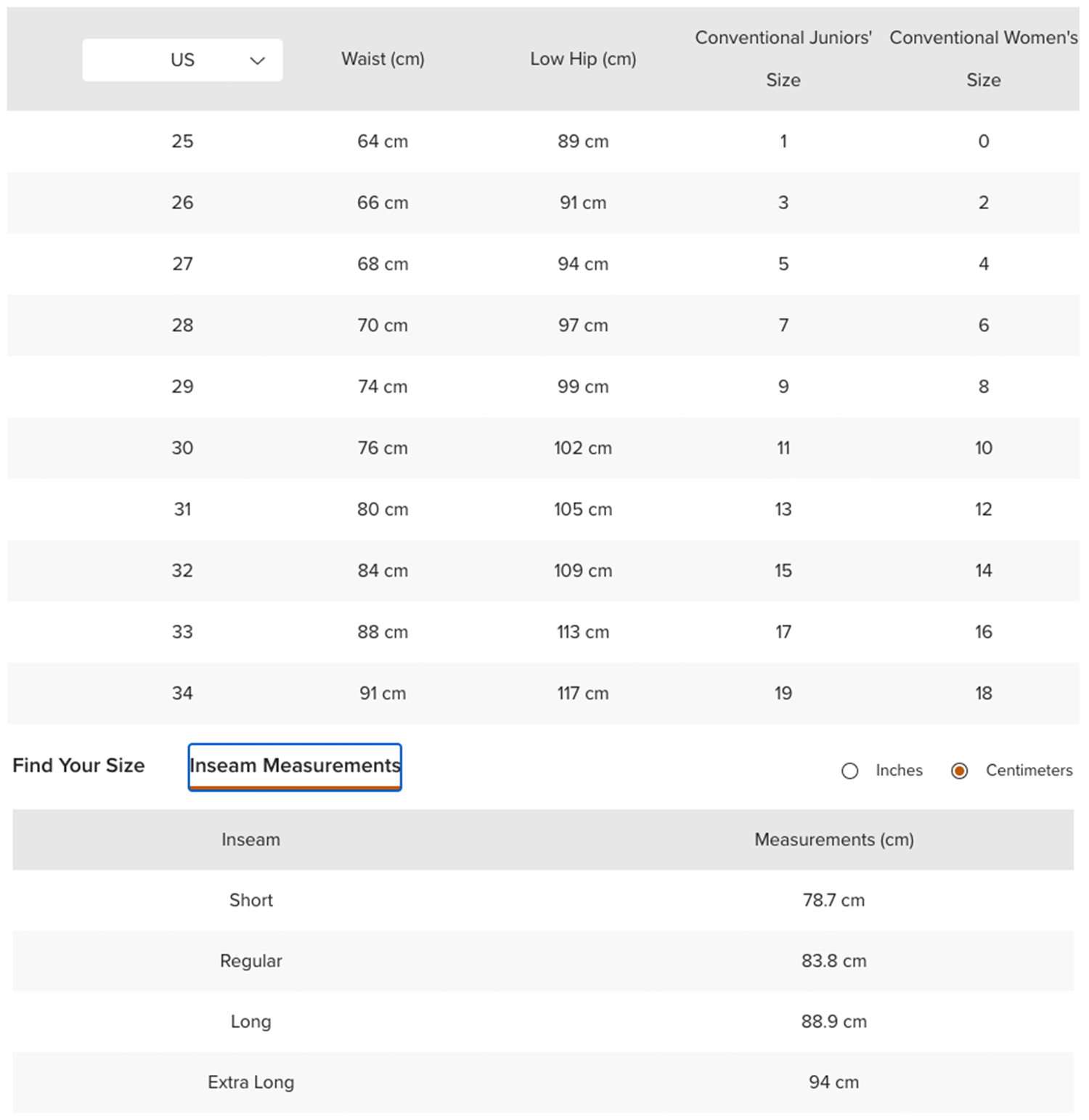The height and width of the screenshot is (1120, 1089).
Task: Select the Centimeters radio button
Action: [959, 771]
